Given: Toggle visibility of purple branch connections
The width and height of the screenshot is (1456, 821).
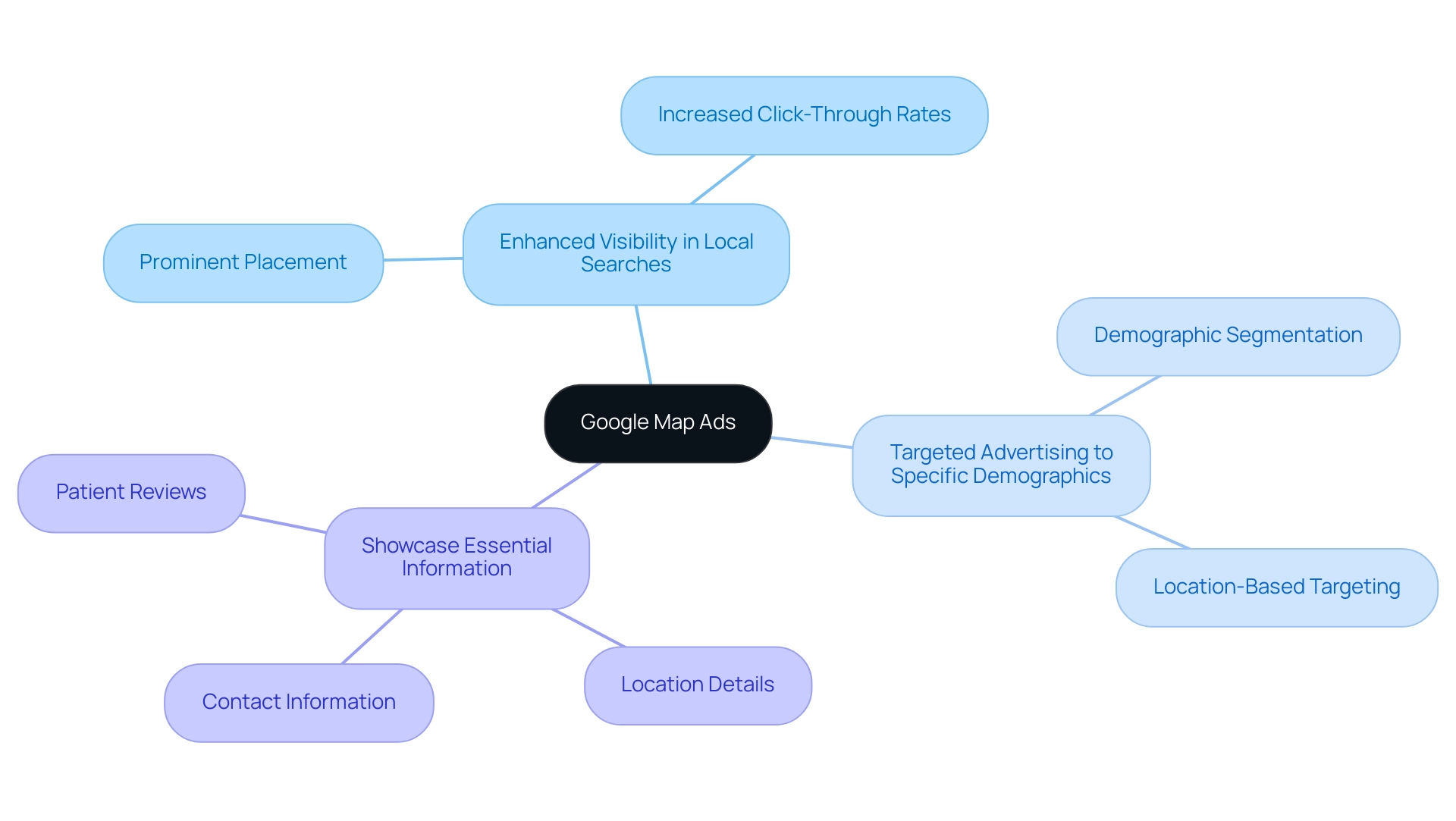Looking at the screenshot, I should coord(451,563).
